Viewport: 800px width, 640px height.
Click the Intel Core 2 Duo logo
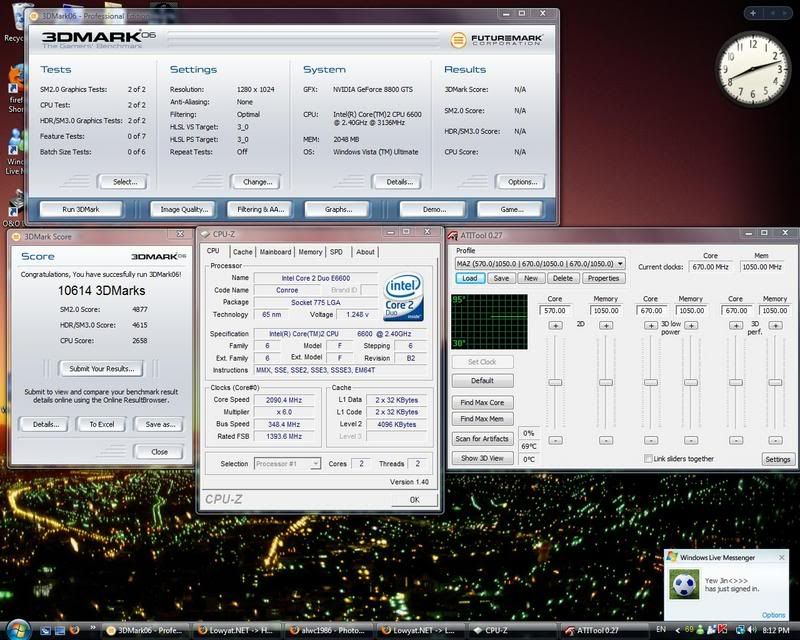tap(404, 297)
